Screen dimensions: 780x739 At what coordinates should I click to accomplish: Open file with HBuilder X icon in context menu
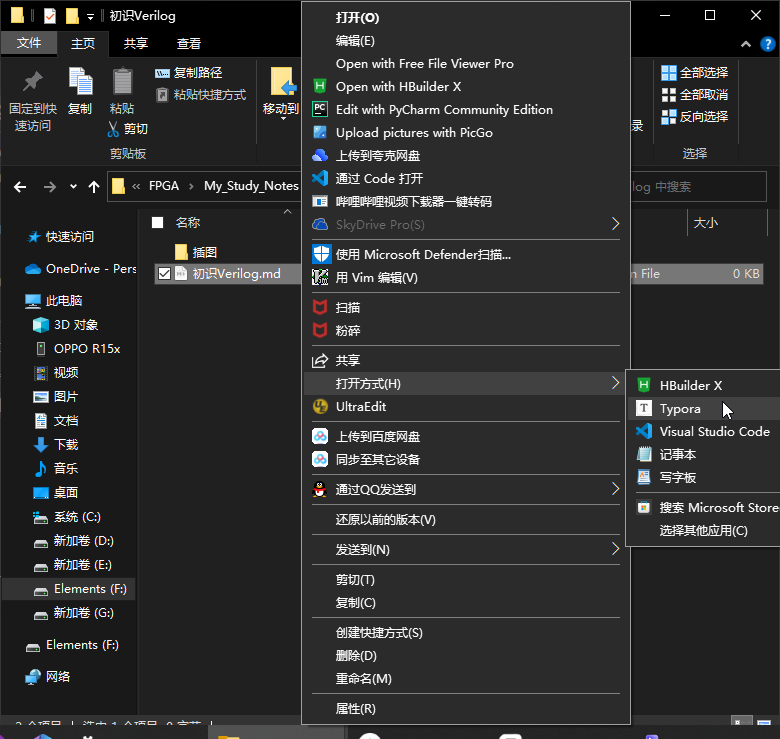(320, 87)
